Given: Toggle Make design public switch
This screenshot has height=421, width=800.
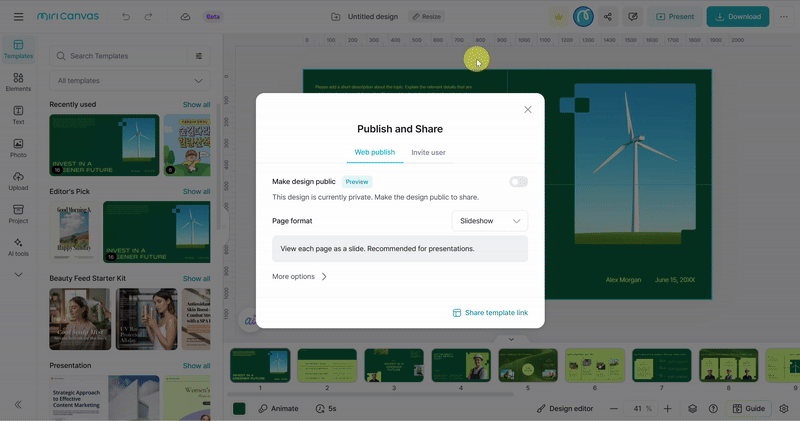Looking at the screenshot, I should coord(518,182).
